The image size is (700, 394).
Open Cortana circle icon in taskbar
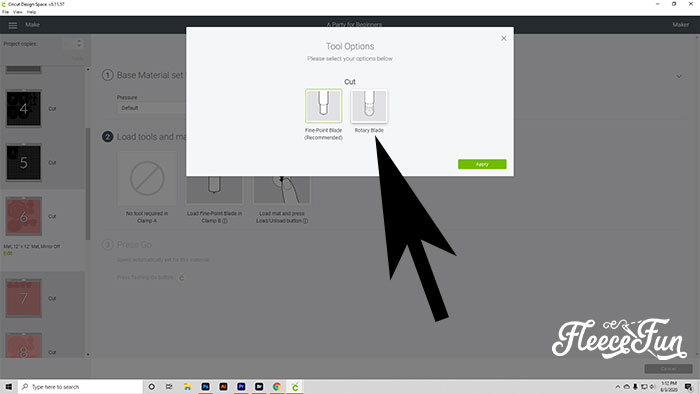pos(151,387)
